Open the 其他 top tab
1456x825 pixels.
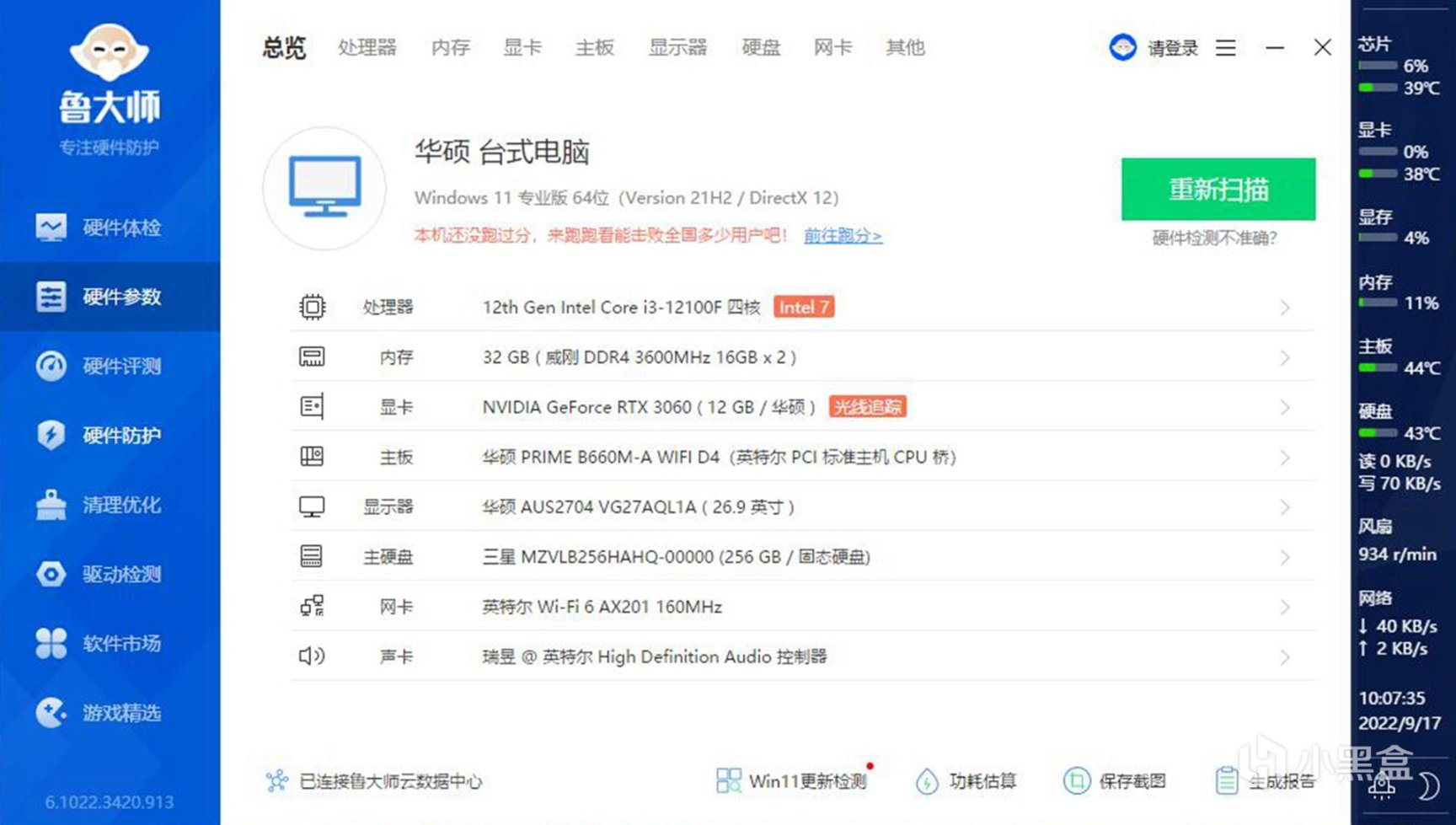(905, 47)
